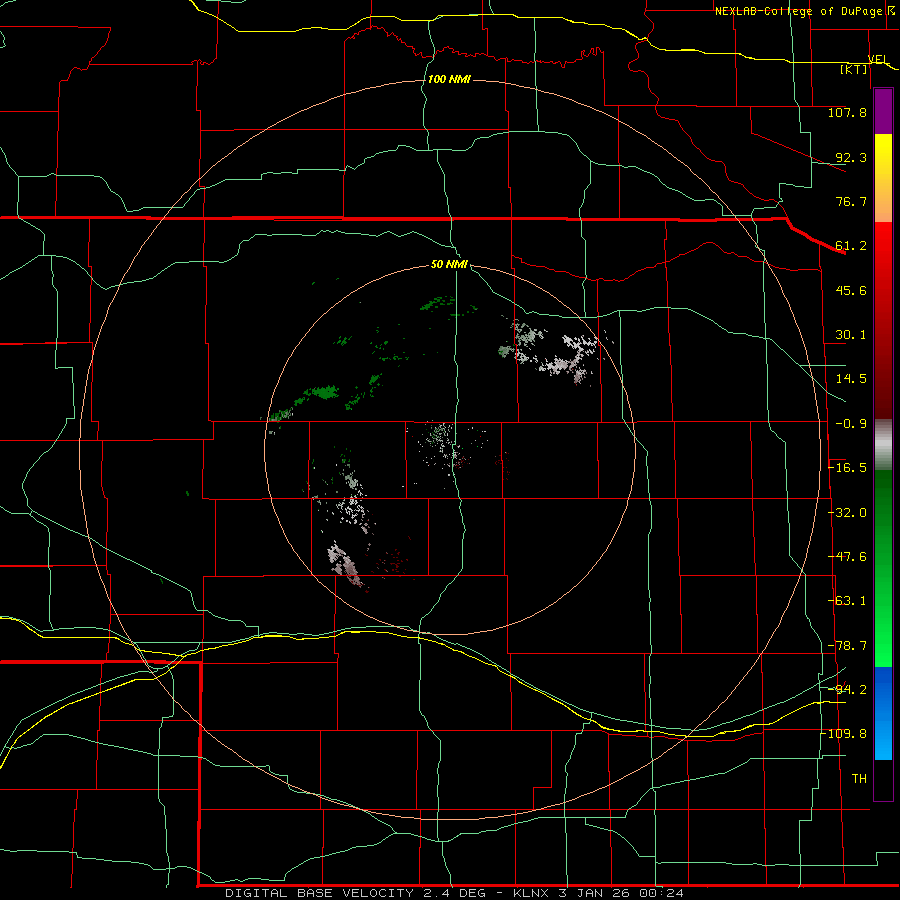The width and height of the screenshot is (900, 900).
Task: Click the -63.1 velocity scale value
Action: tap(847, 601)
